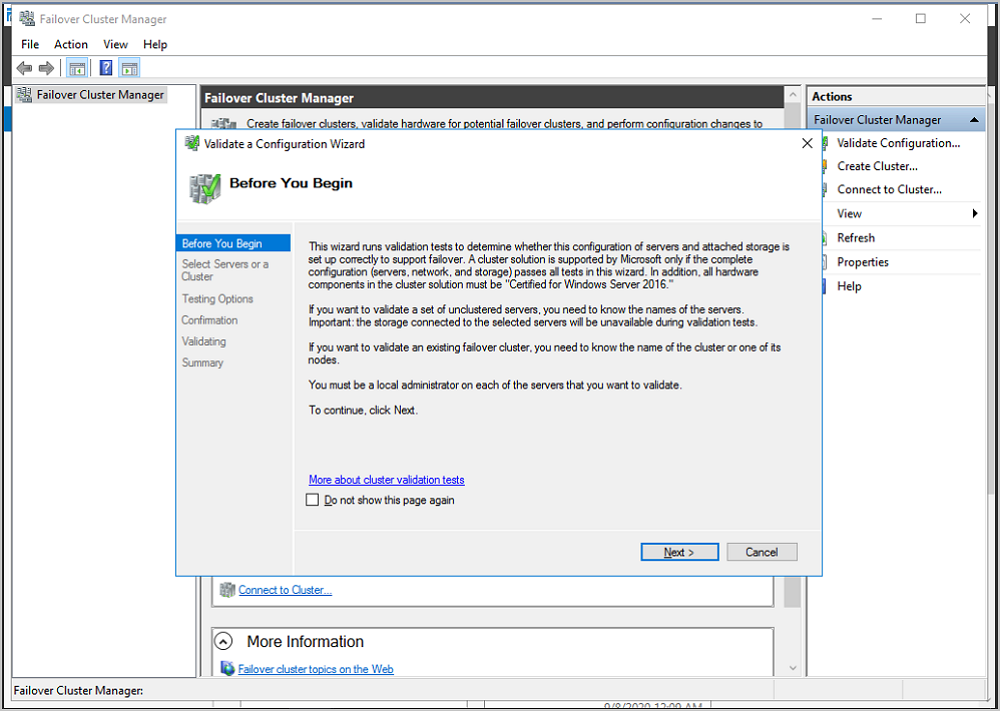Image resolution: width=1000 pixels, height=711 pixels.
Task: Click the Back arrow toolbar icon
Action: [x=24, y=68]
